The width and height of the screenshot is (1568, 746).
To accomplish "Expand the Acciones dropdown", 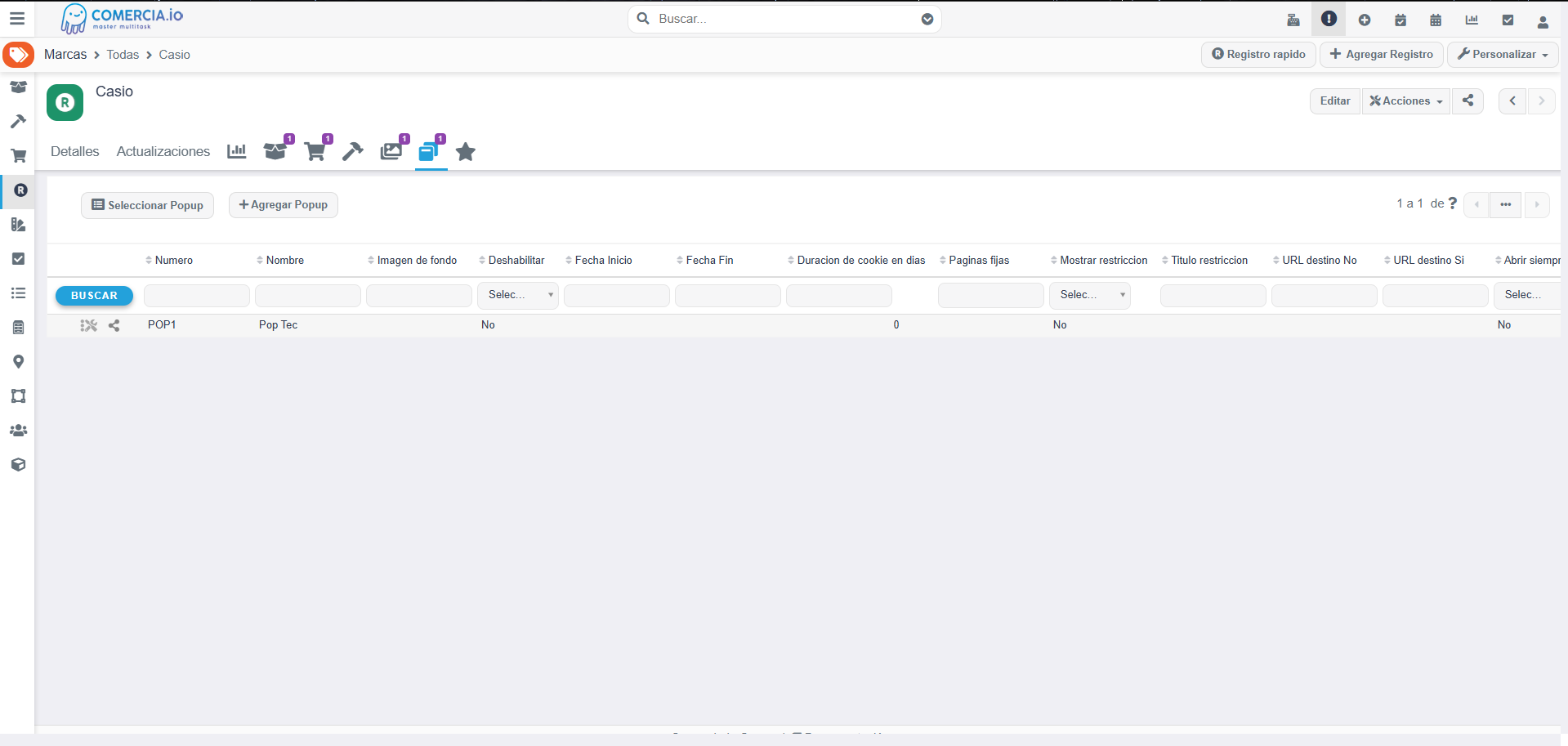I will tap(1405, 101).
